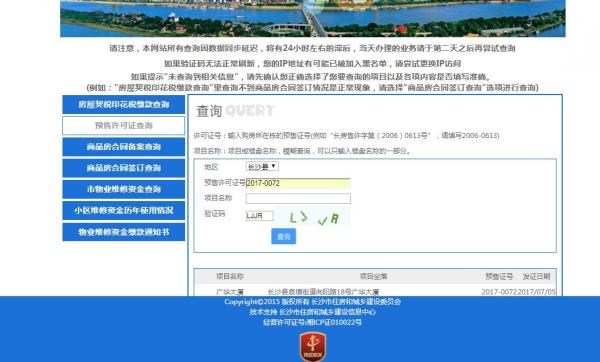Click the police registration badge icon
Image resolution: width=600 pixels, height=362 pixels.
pyautogui.click(x=313, y=346)
